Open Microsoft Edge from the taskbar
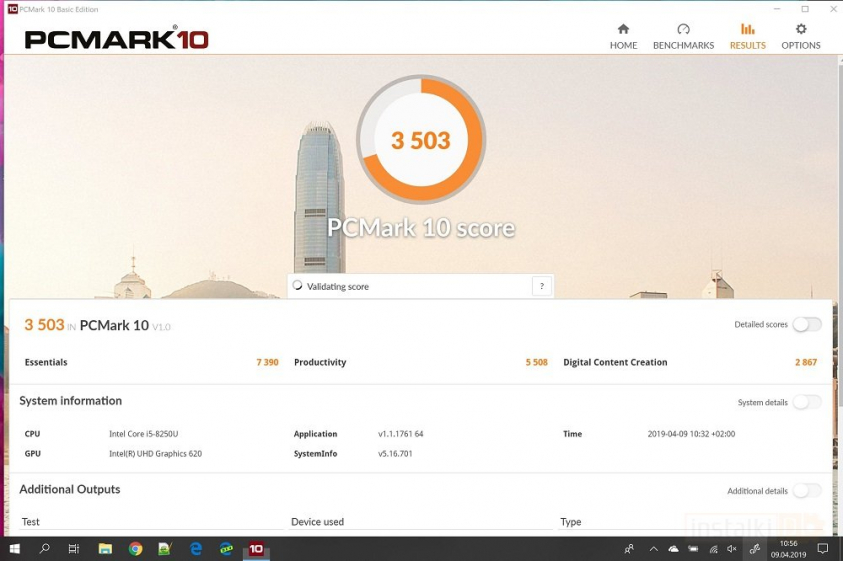The height and width of the screenshot is (561, 843). (x=196, y=549)
